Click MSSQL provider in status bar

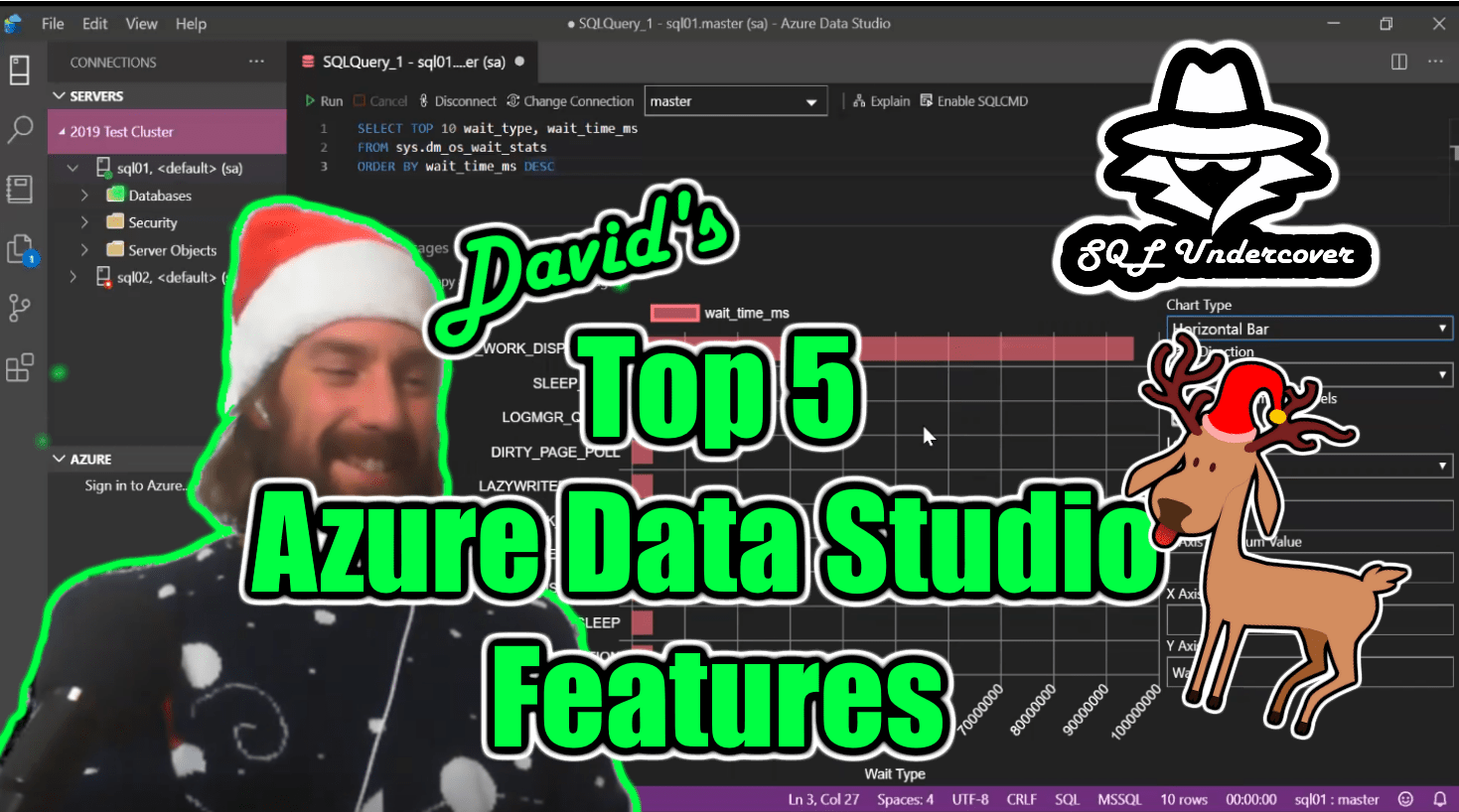(1119, 799)
